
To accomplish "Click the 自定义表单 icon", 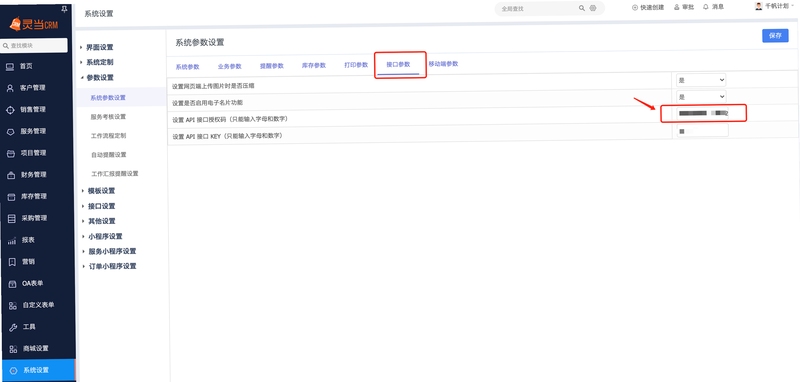I will coord(13,306).
